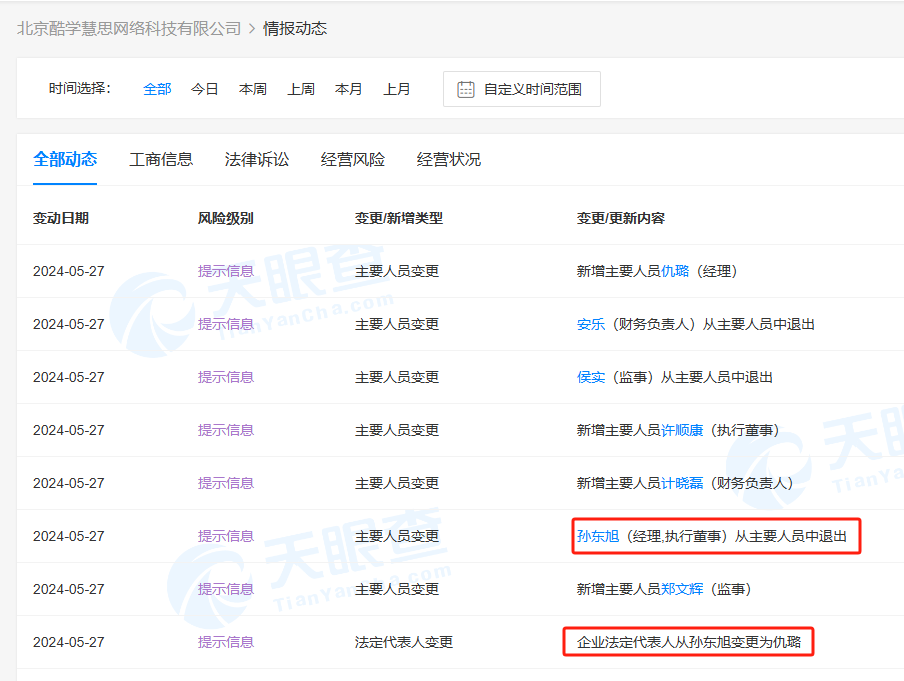
Task: Click the 情报动态 breadcrumb text
Action: 295,28
